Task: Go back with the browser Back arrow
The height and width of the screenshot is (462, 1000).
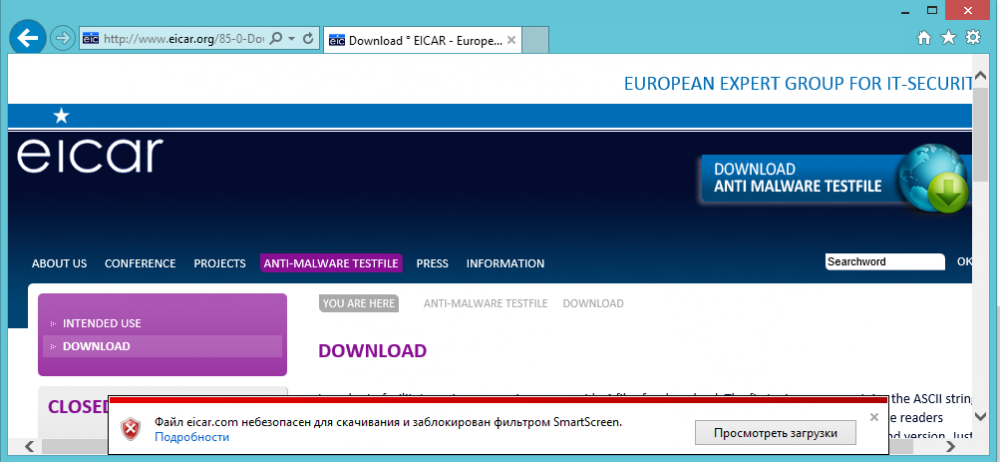Action: tap(27, 38)
